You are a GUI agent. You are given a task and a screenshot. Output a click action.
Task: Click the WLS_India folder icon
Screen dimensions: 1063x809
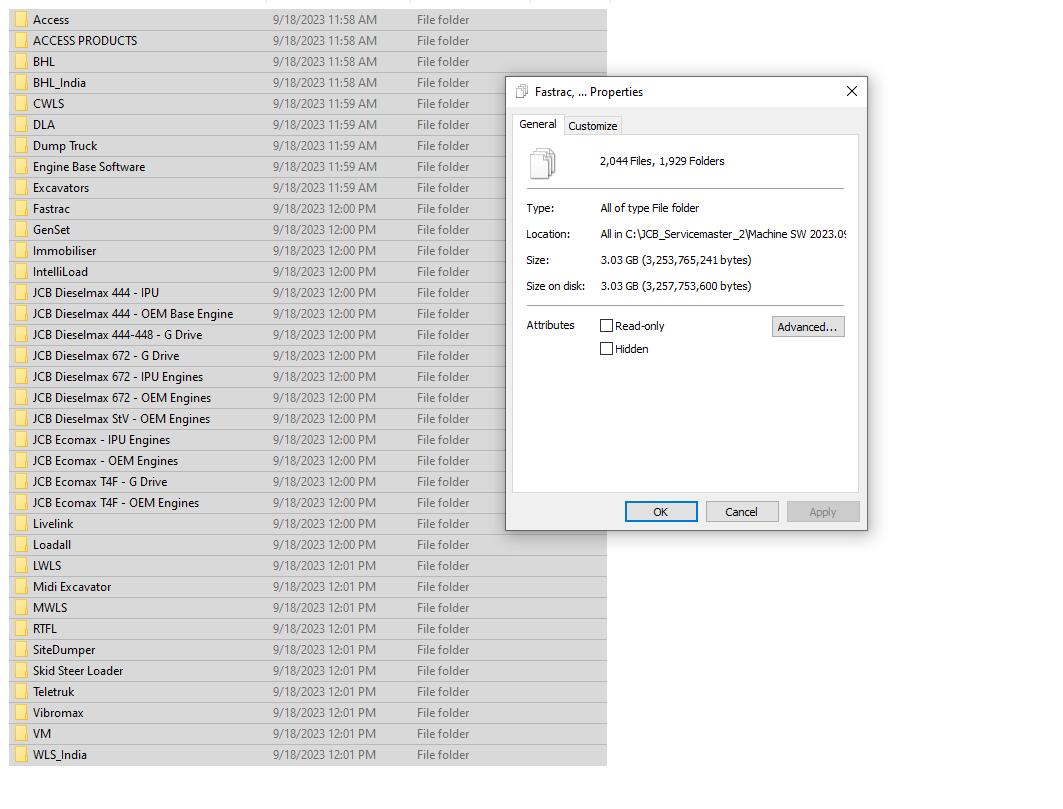[22, 755]
